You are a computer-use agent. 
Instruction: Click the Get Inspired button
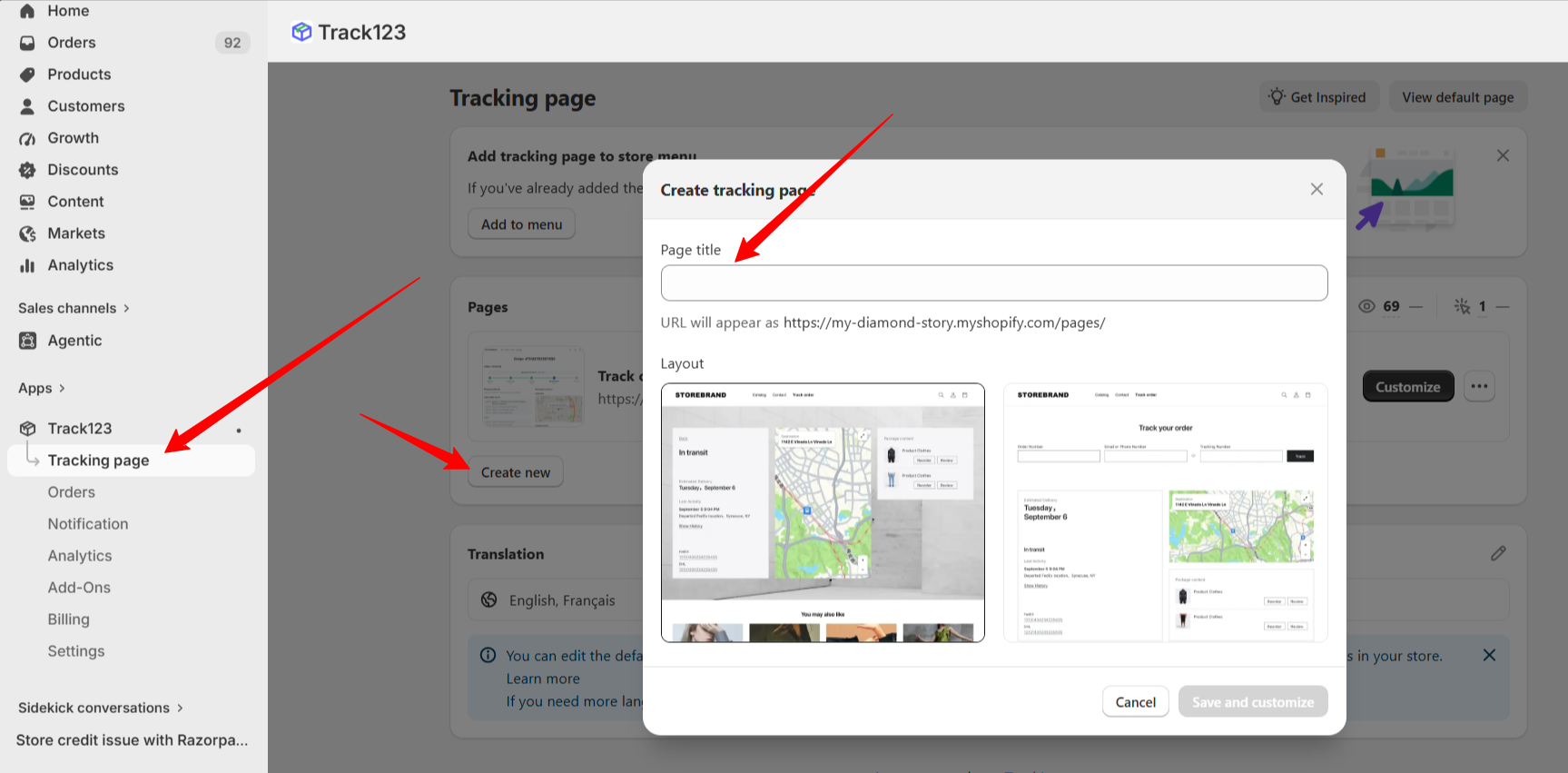1319,97
